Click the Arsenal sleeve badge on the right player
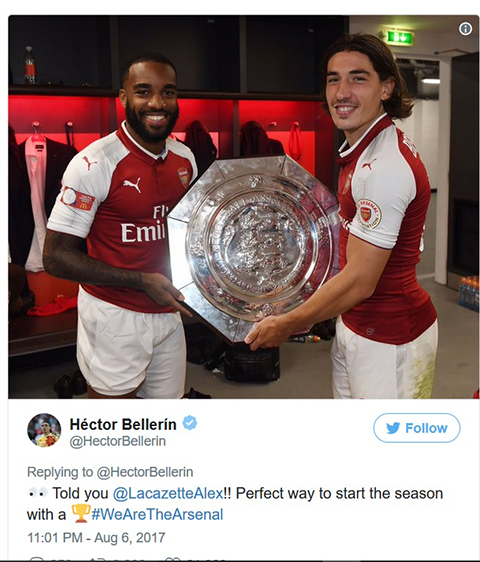This screenshot has height=562, width=480. (x=369, y=214)
